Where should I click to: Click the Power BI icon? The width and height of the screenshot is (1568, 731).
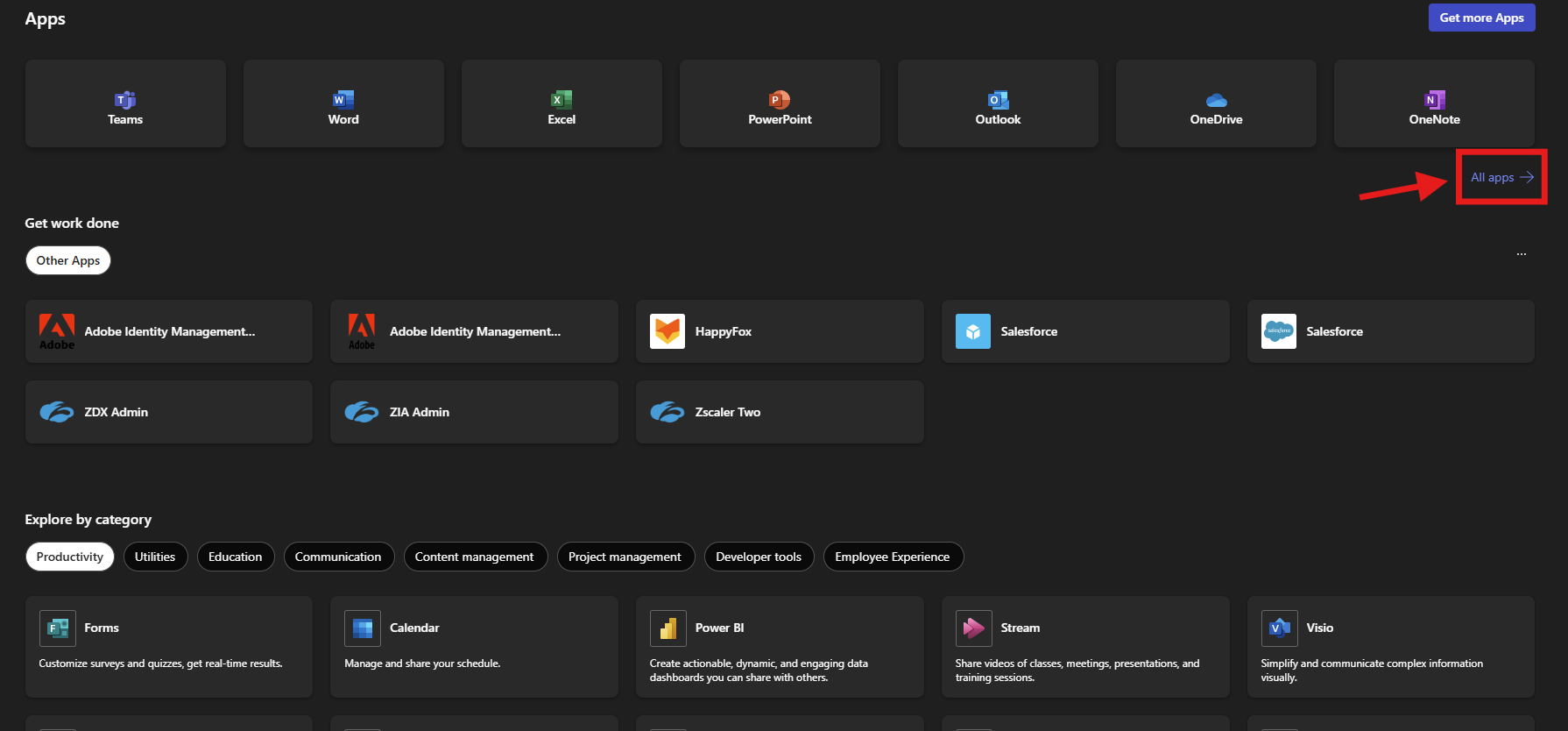pyautogui.click(x=668, y=628)
